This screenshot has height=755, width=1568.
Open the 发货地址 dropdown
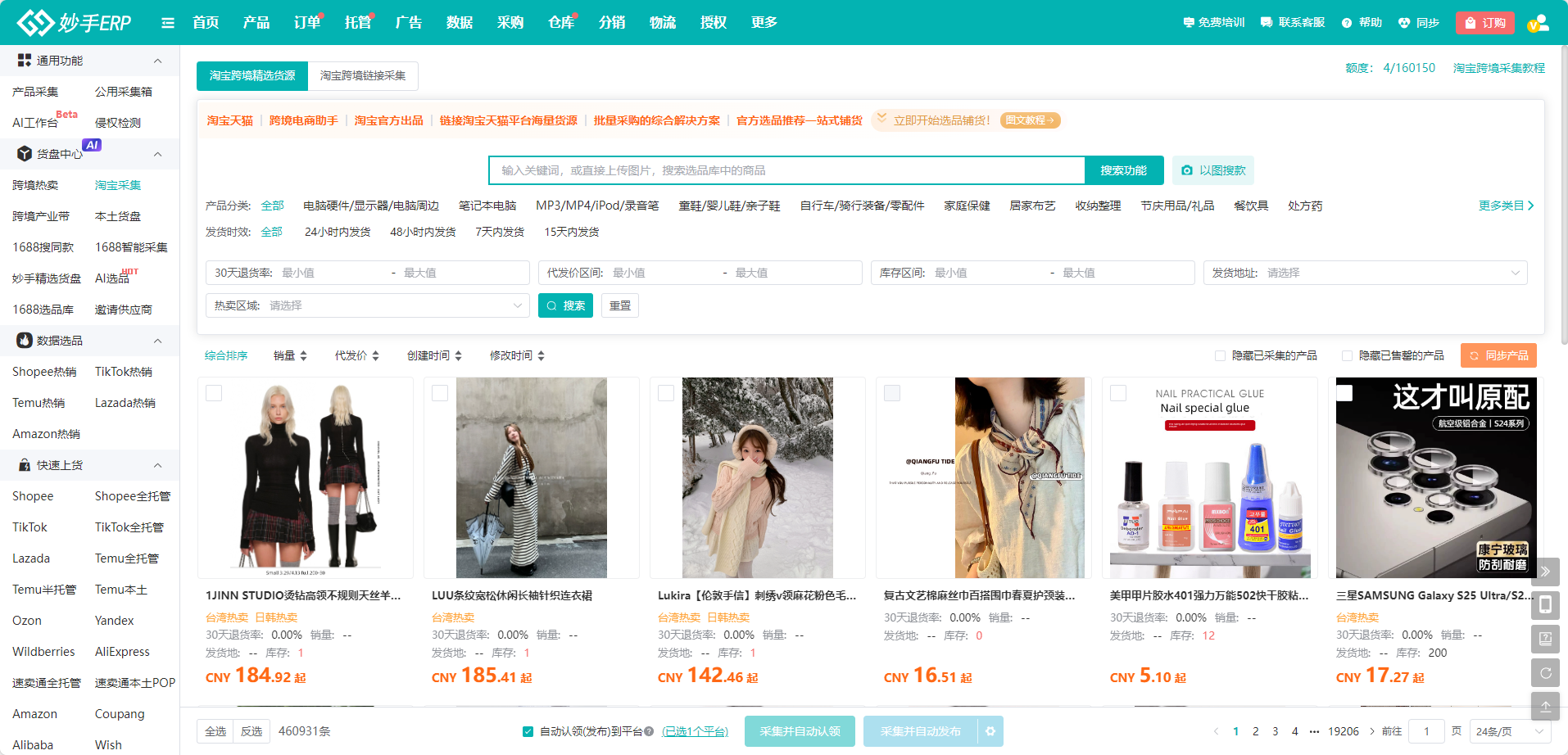pos(1365,273)
